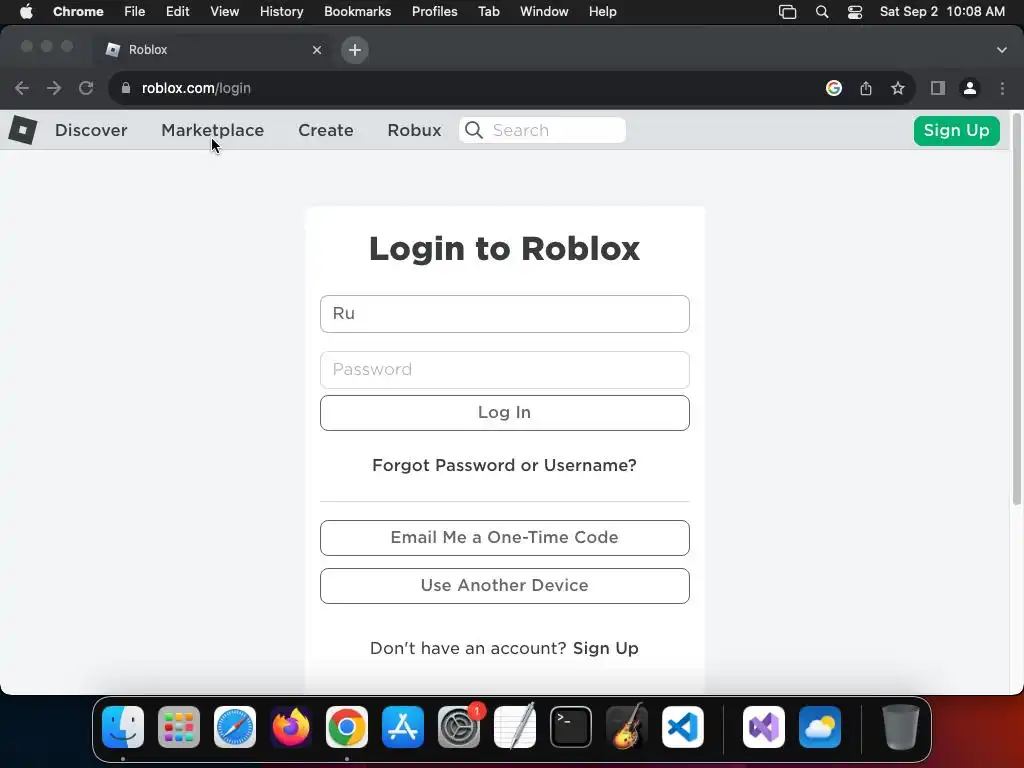
Task: Open Visual Studio from the dock
Action: 764,727
